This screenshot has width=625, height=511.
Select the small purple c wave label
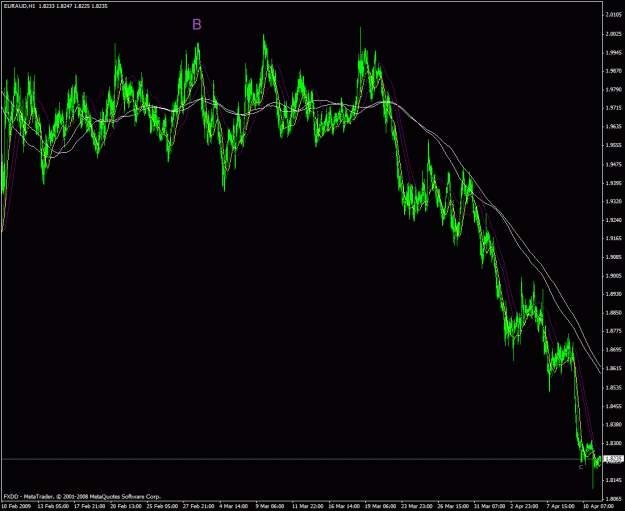pos(581,467)
